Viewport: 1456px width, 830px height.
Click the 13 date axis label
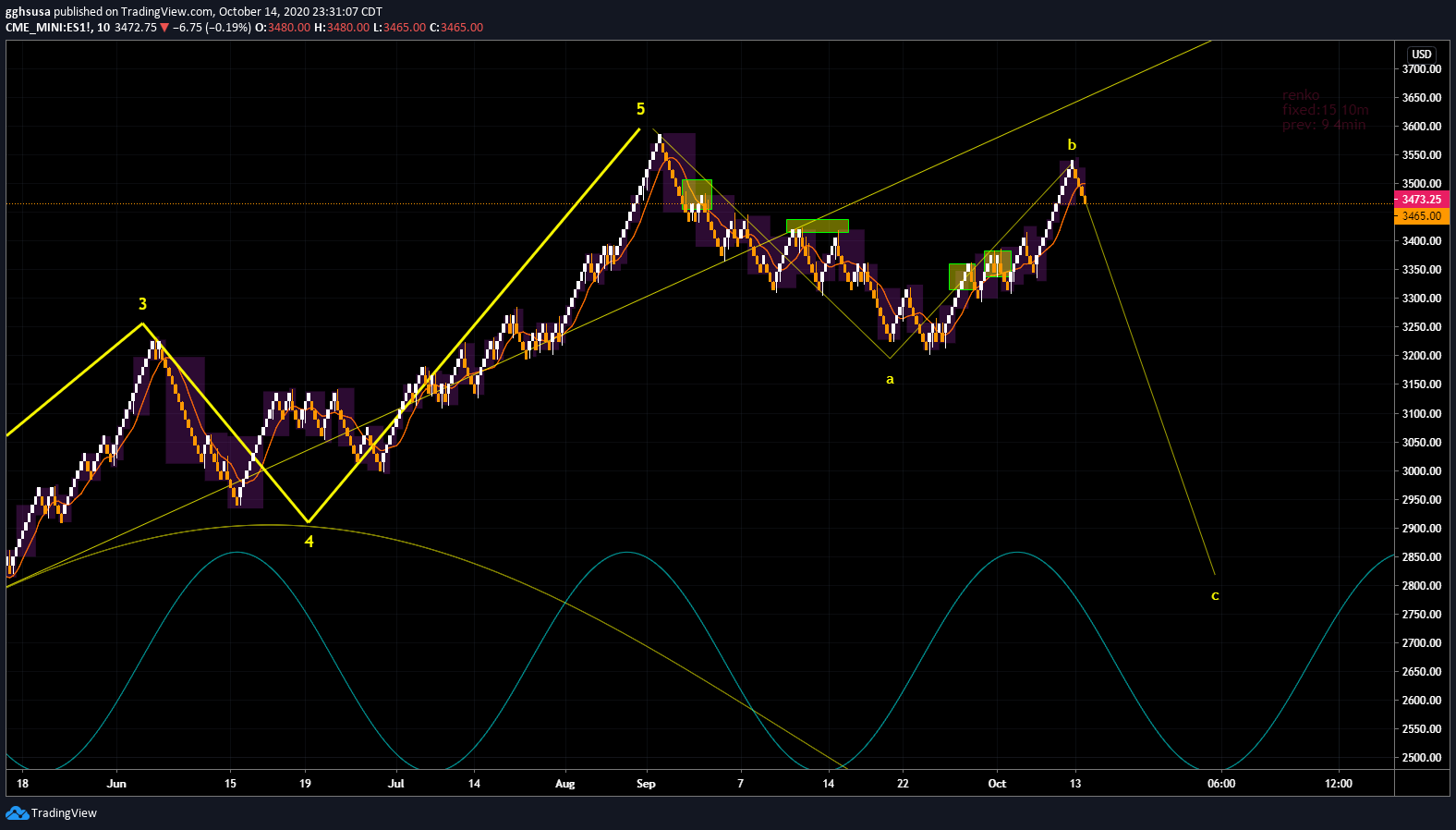[x=1075, y=784]
